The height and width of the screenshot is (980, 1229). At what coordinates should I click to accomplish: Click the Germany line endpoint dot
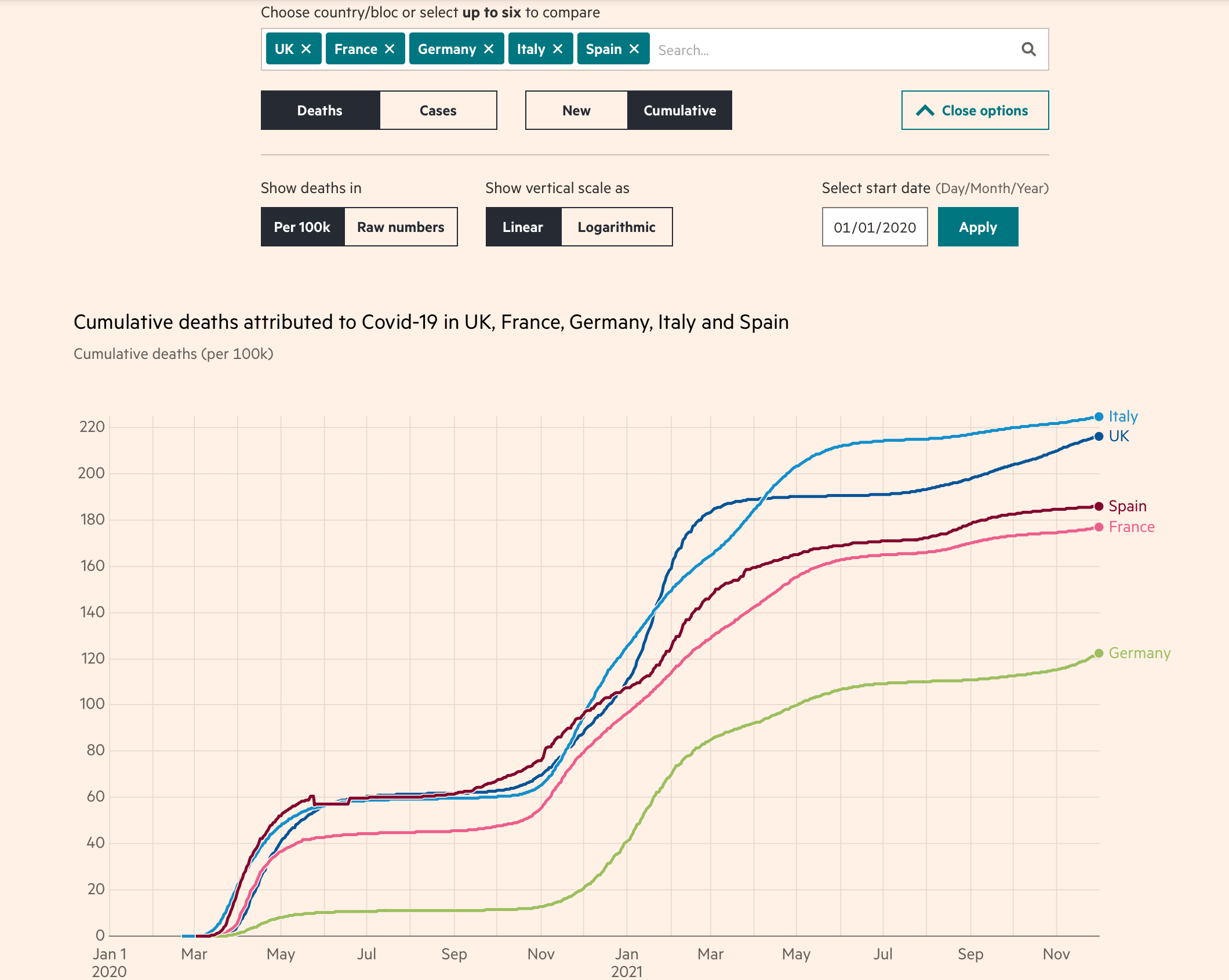tap(1099, 653)
